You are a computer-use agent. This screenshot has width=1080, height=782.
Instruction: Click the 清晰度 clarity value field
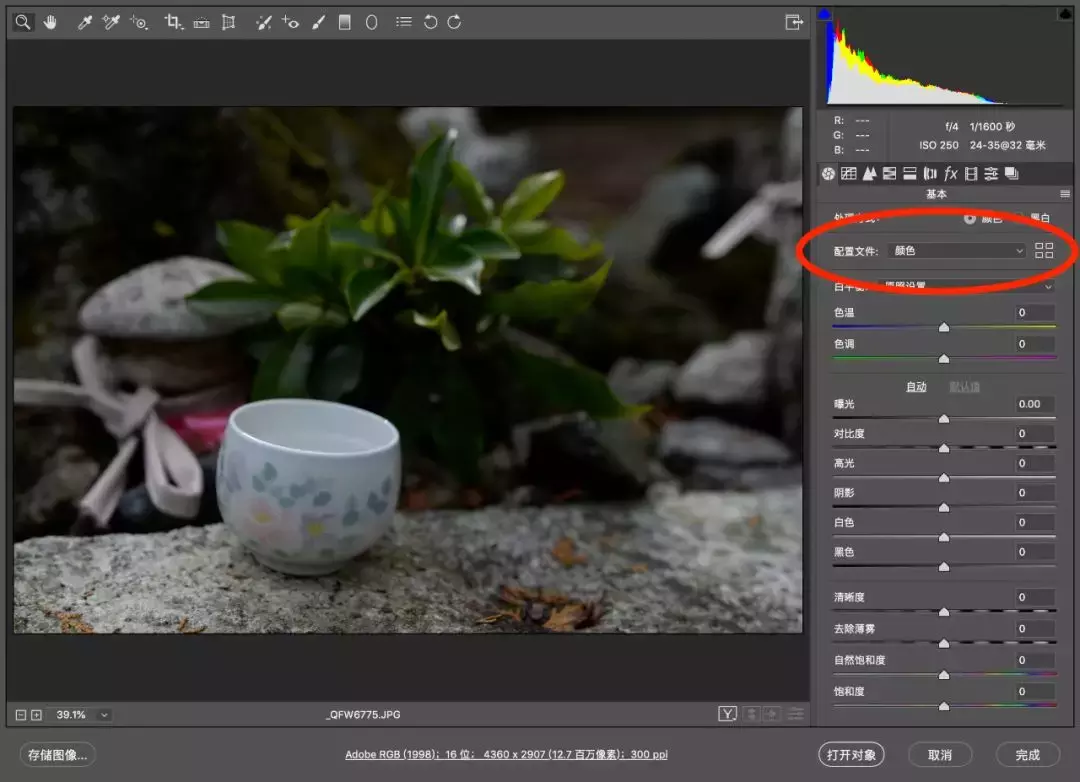coord(1035,597)
